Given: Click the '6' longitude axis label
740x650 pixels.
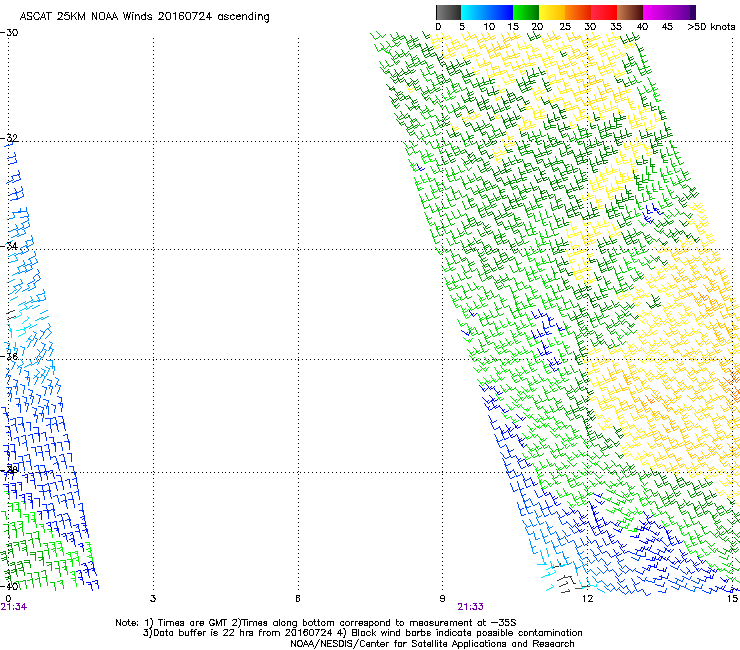Looking at the screenshot, I should pos(298,599).
